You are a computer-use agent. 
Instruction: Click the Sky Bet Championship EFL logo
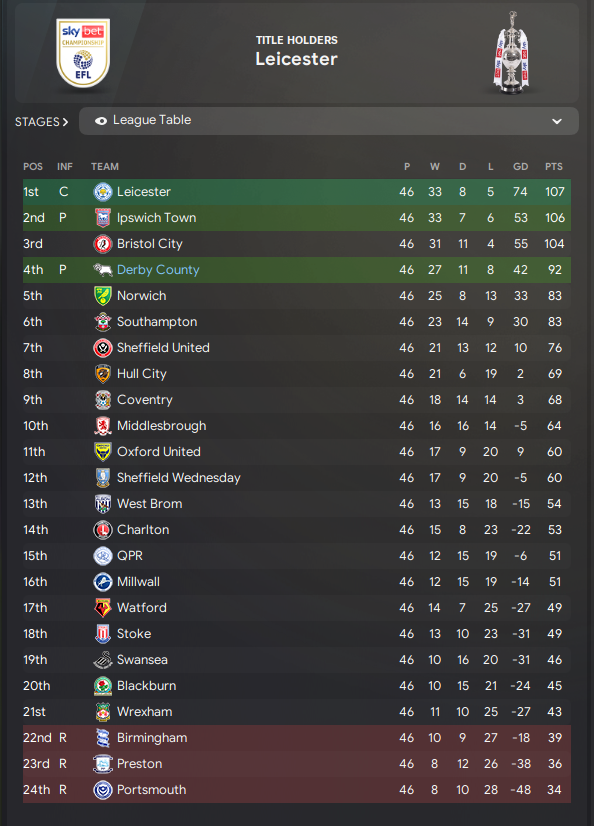tap(83, 53)
